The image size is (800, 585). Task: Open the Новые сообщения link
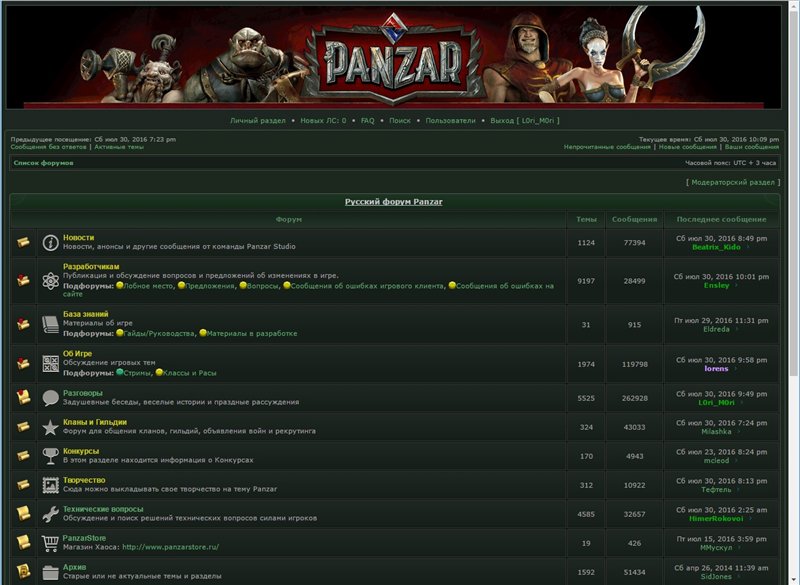coord(687,147)
